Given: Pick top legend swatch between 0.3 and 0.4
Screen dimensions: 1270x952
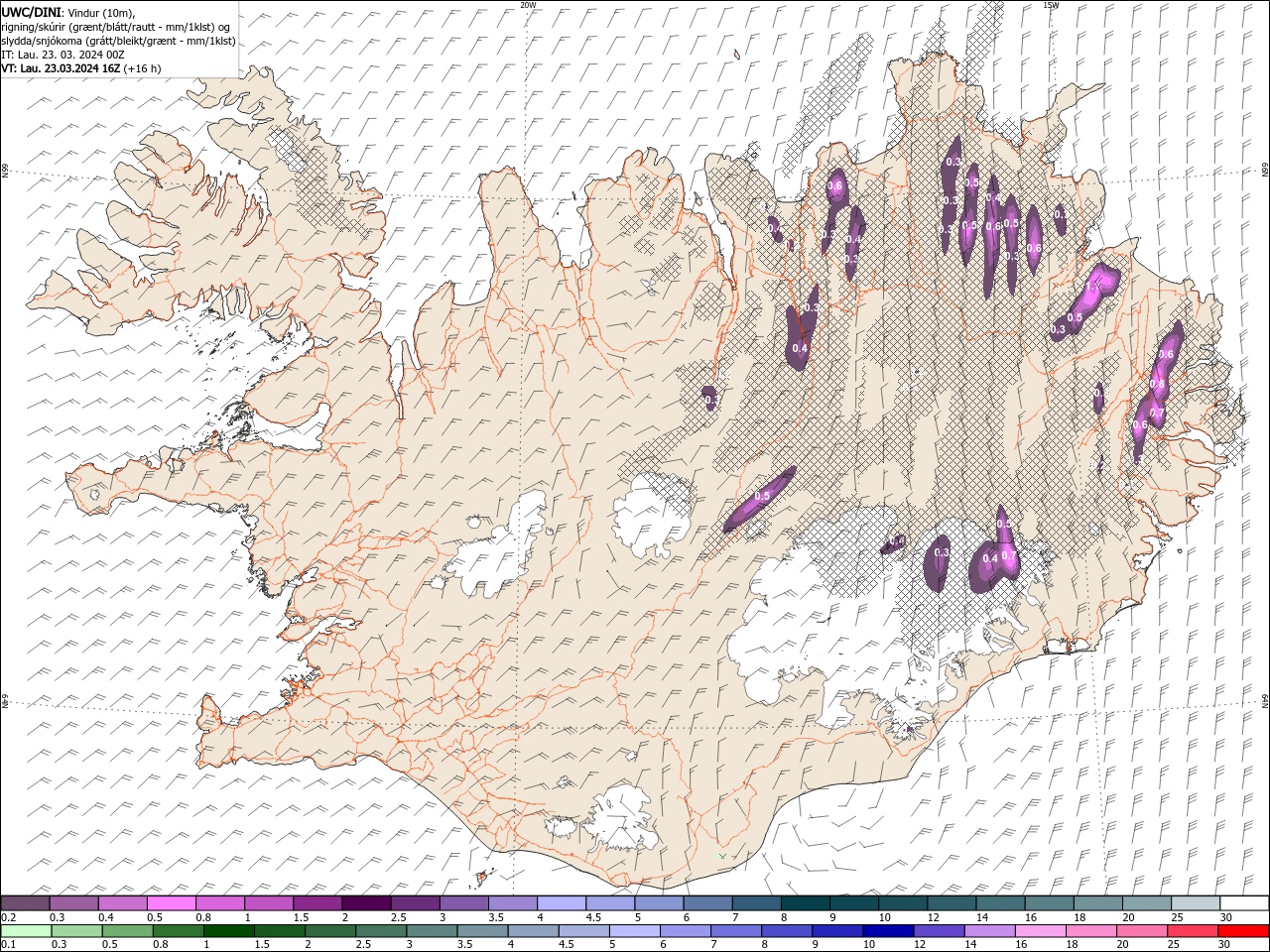Looking at the screenshot, I should point(73,903).
